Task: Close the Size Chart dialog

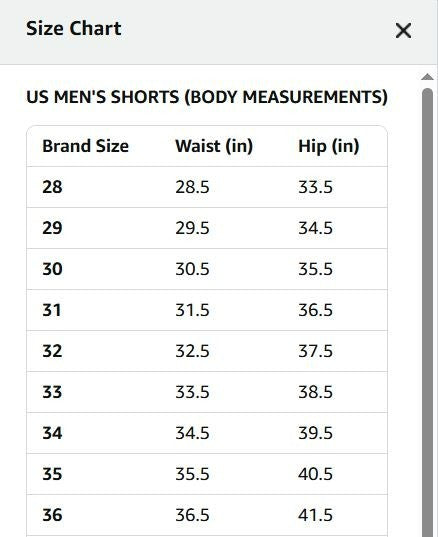Action: point(403,31)
